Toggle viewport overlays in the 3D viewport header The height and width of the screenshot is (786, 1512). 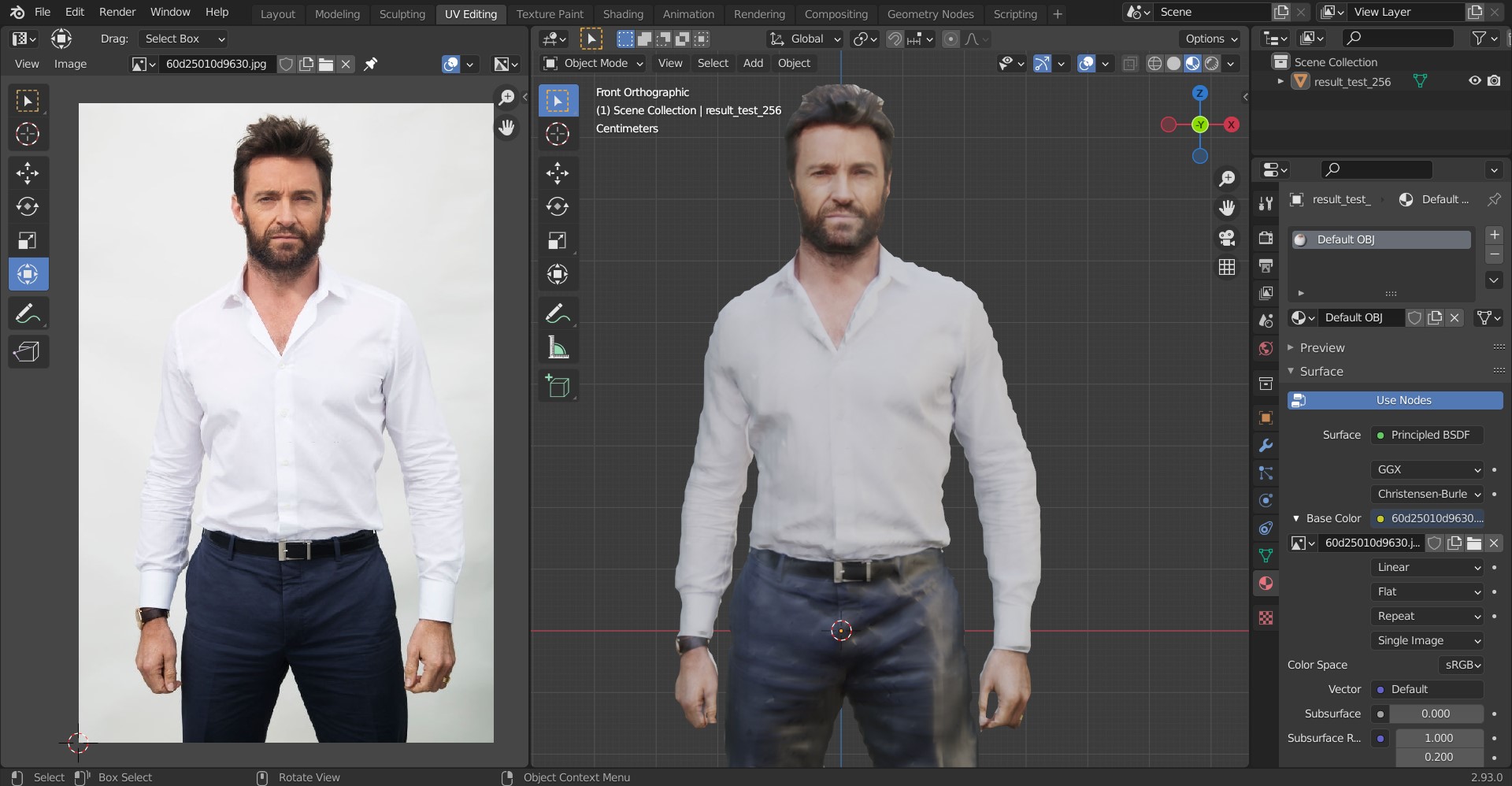coord(1086,64)
